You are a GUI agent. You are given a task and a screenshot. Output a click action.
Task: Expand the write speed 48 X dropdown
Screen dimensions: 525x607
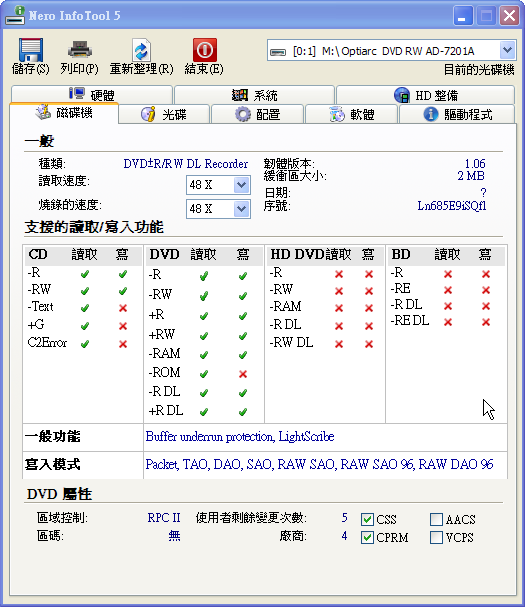coord(242,209)
